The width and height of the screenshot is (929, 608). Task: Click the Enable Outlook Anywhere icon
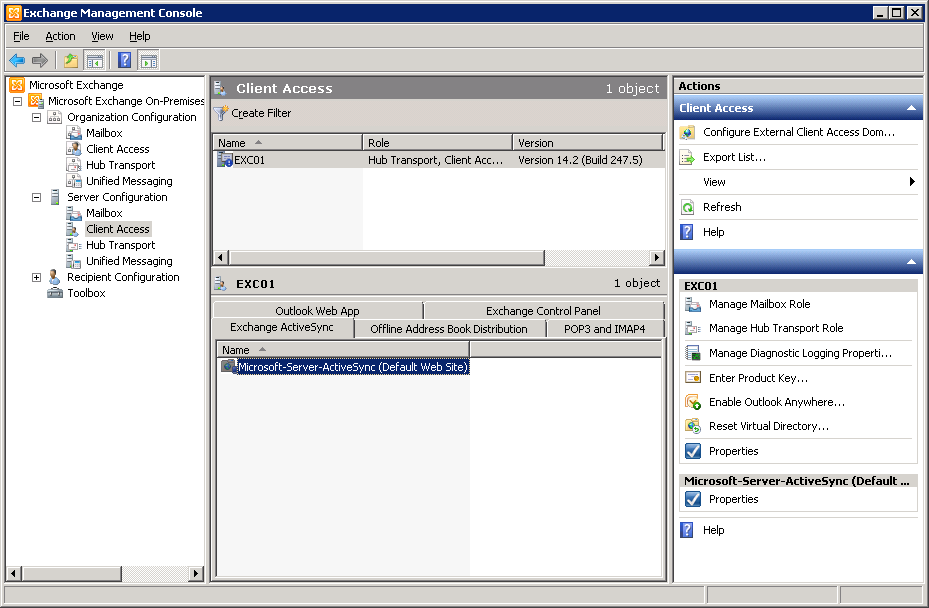click(693, 402)
